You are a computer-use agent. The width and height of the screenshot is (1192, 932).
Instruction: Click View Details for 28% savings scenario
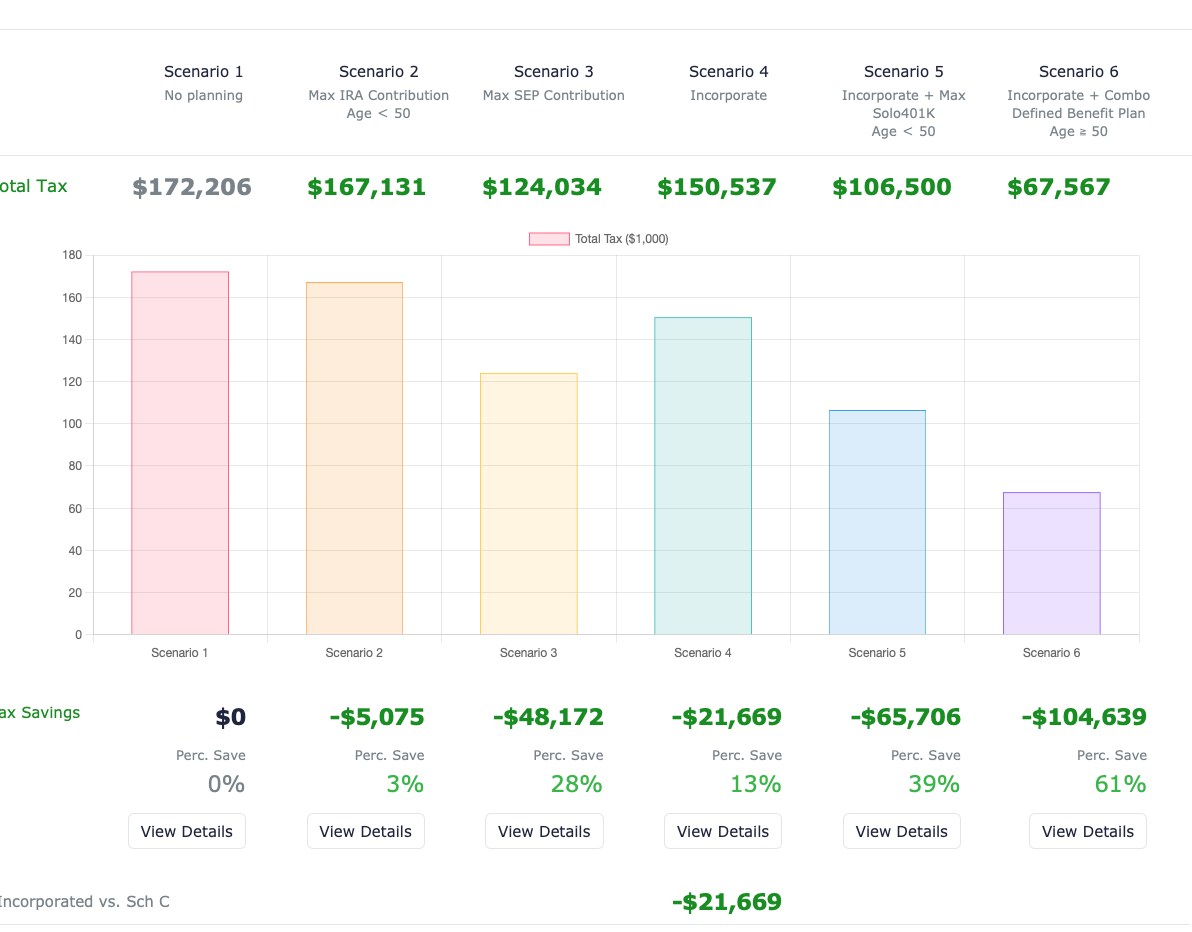[x=544, y=831]
